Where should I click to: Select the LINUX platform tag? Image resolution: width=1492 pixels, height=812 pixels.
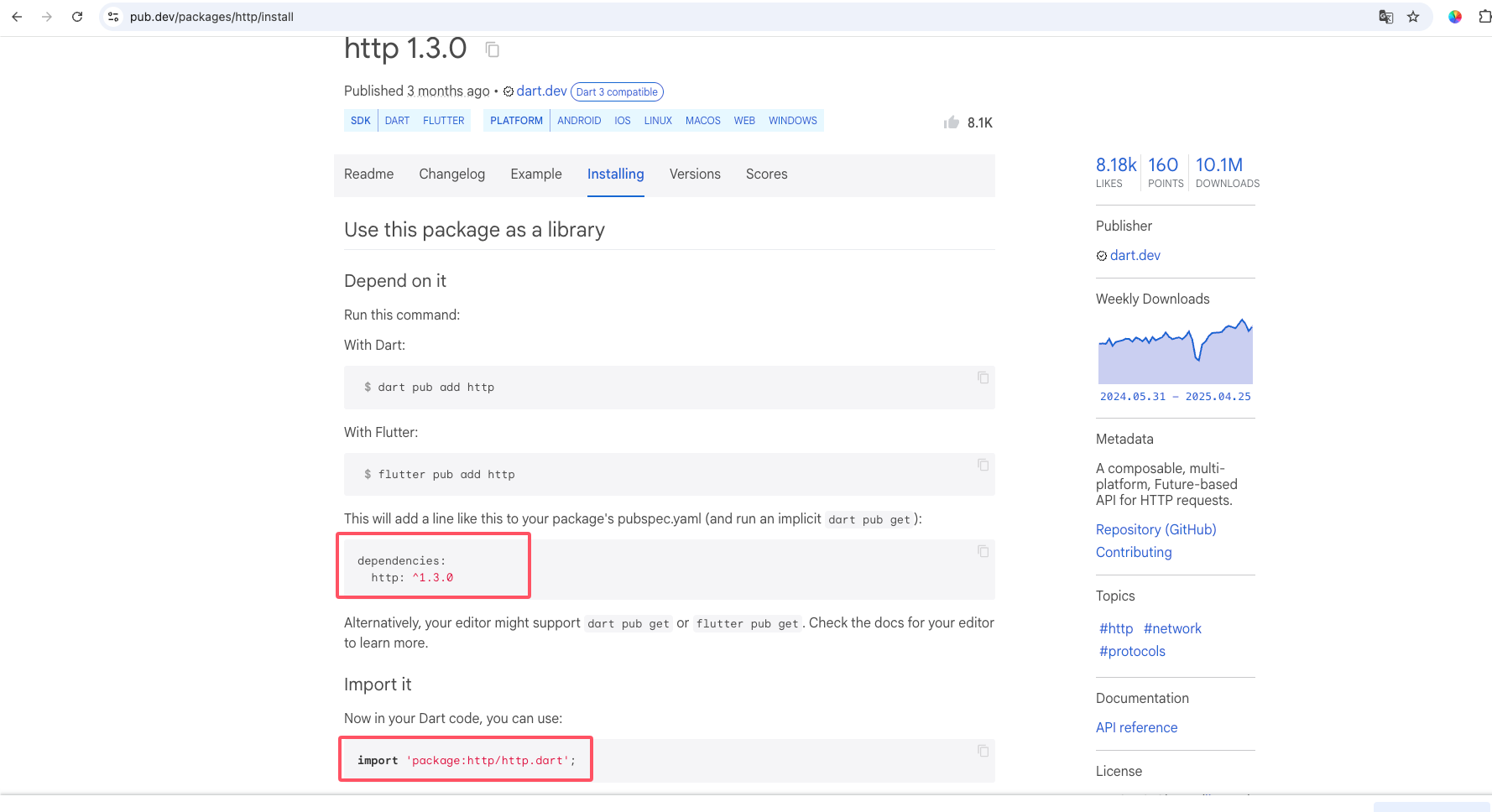click(x=658, y=121)
